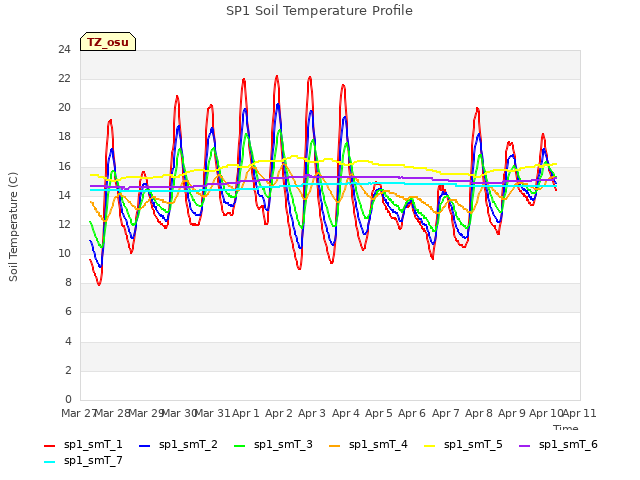Select the sp1_smT_7 legend label

pos(93,460)
